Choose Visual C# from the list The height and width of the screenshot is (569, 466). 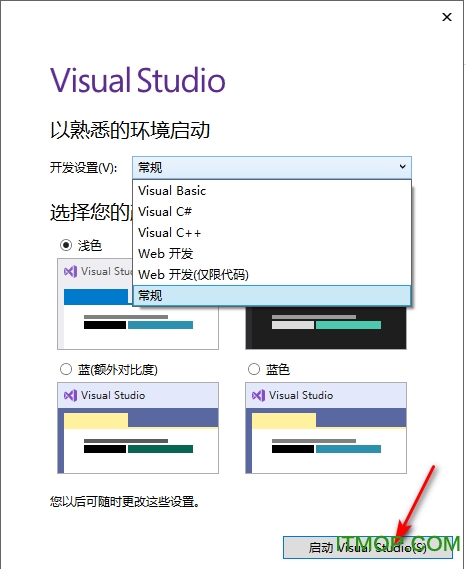[272, 212]
